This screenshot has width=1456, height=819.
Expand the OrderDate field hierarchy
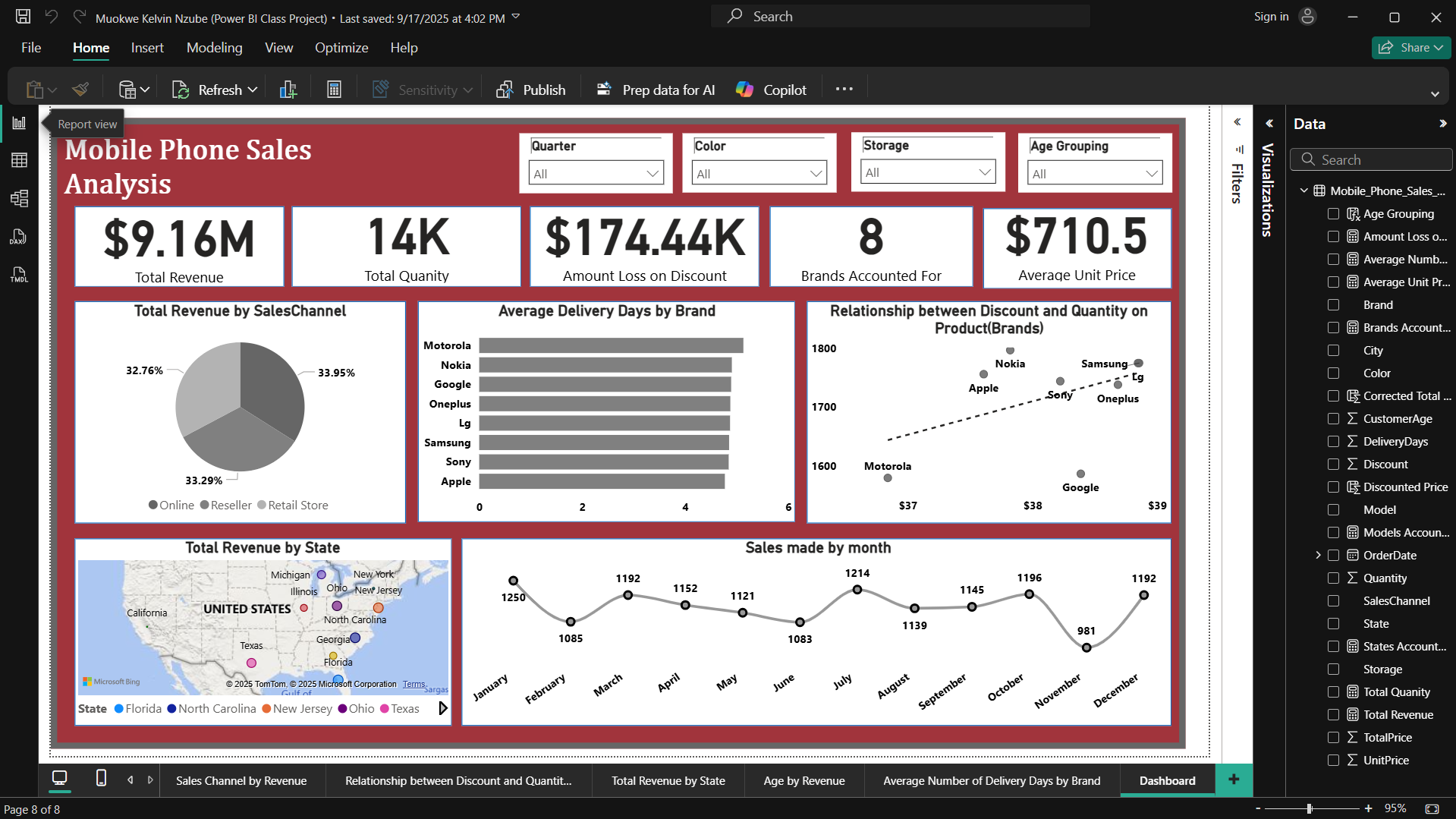coord(1318,556)
